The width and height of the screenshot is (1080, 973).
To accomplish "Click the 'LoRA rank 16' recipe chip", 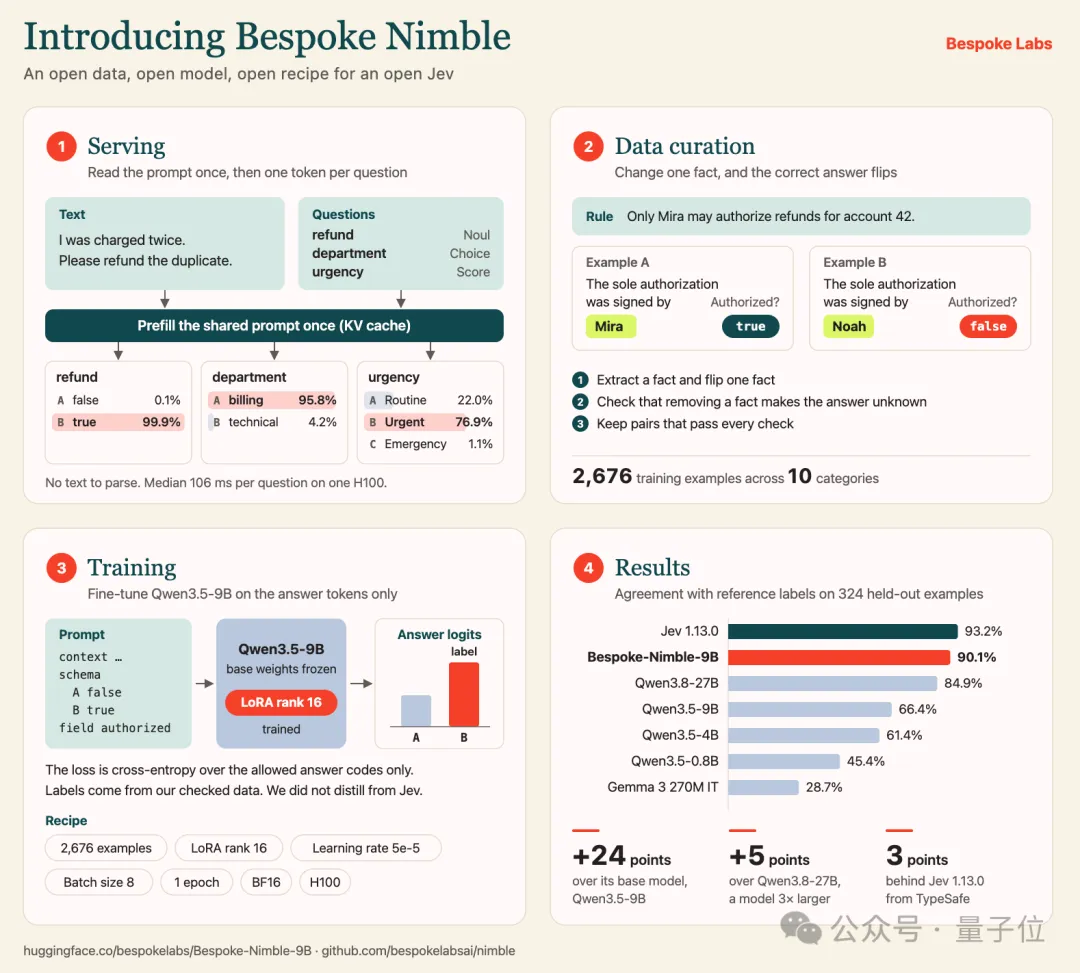I will pyautogui.click(x=229, y=848).
